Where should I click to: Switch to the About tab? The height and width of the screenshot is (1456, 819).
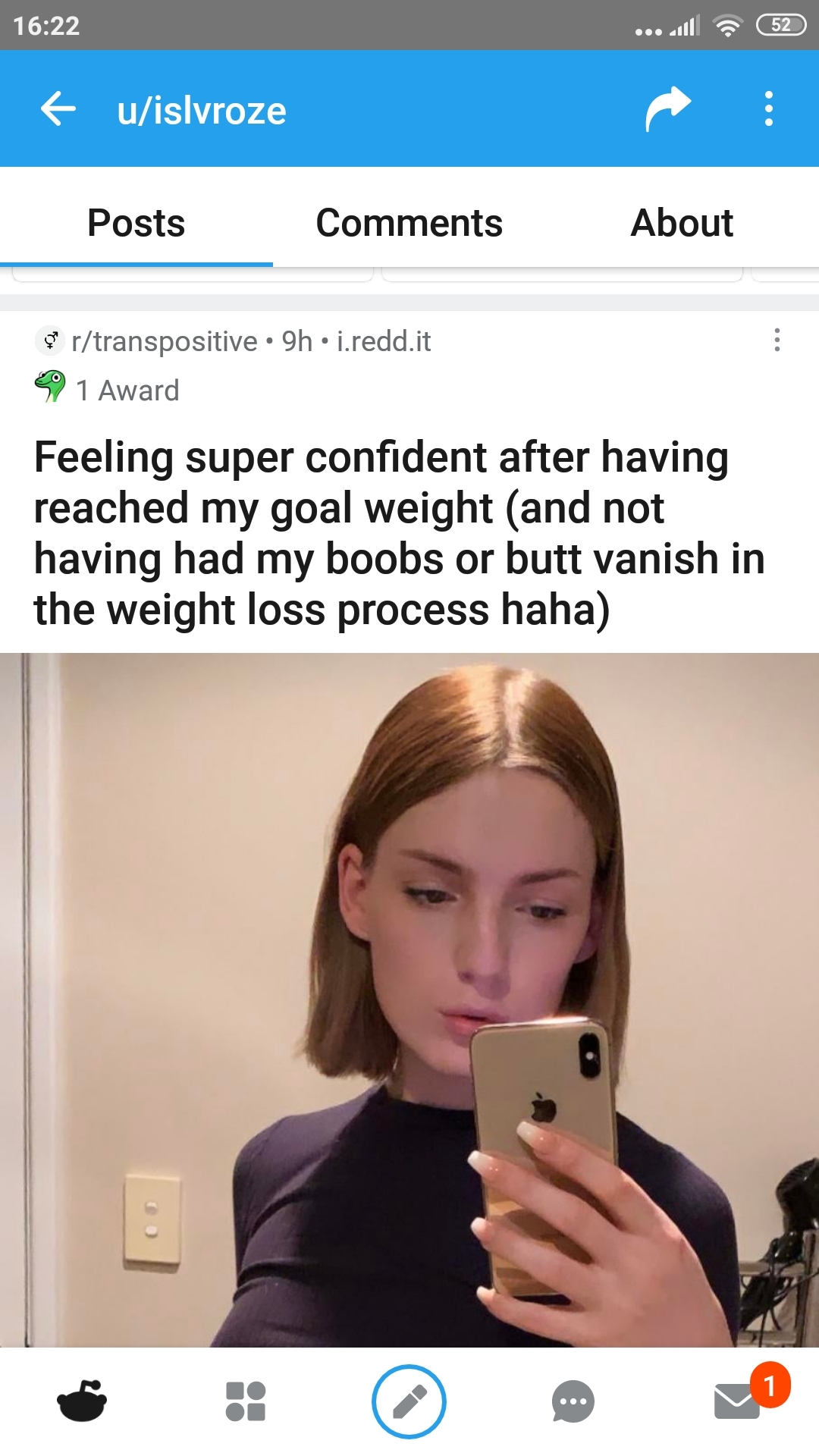pos(682,223)
